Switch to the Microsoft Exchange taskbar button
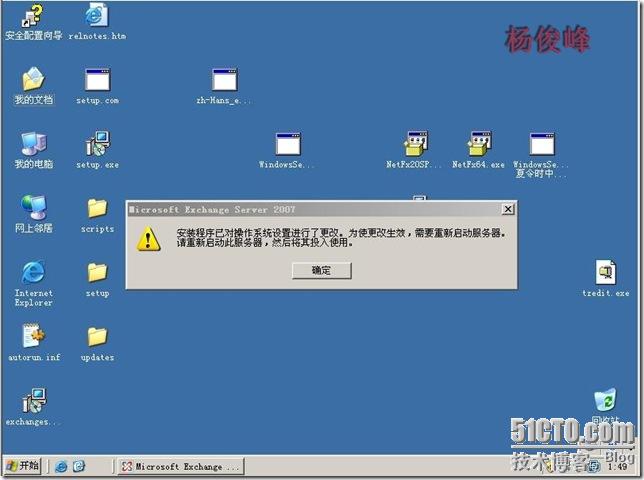Image resolution: width=644 pixels, height=480 pixels. 181,466
